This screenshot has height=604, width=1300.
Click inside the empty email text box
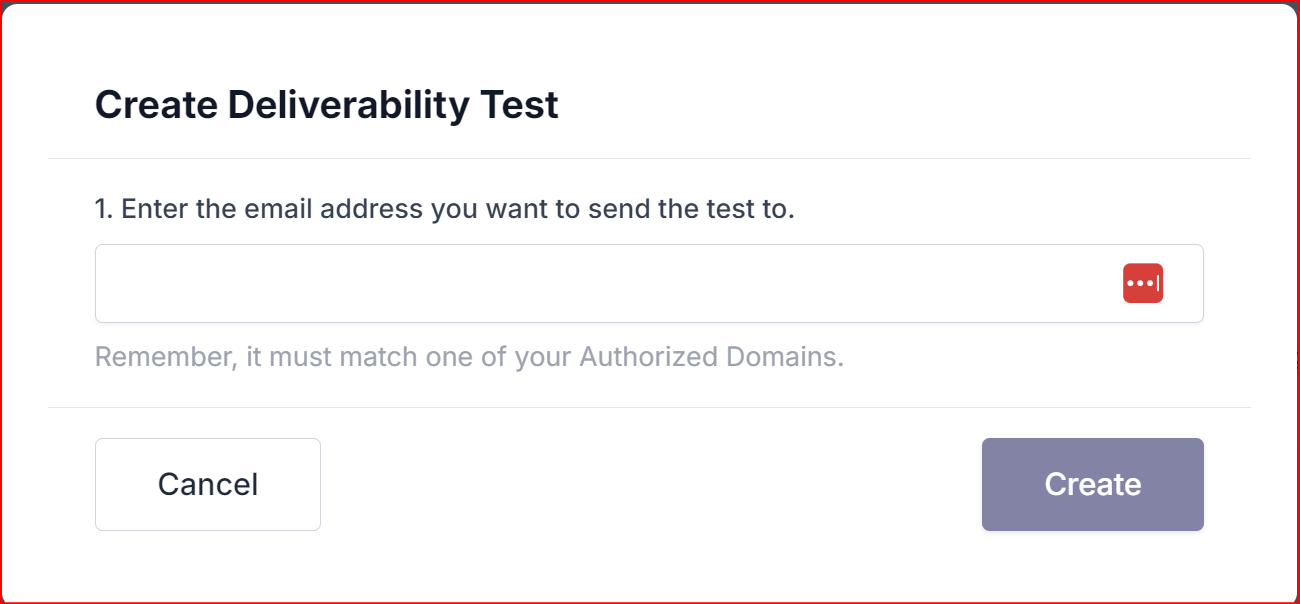pyautogui.click(x=649, y=283)
